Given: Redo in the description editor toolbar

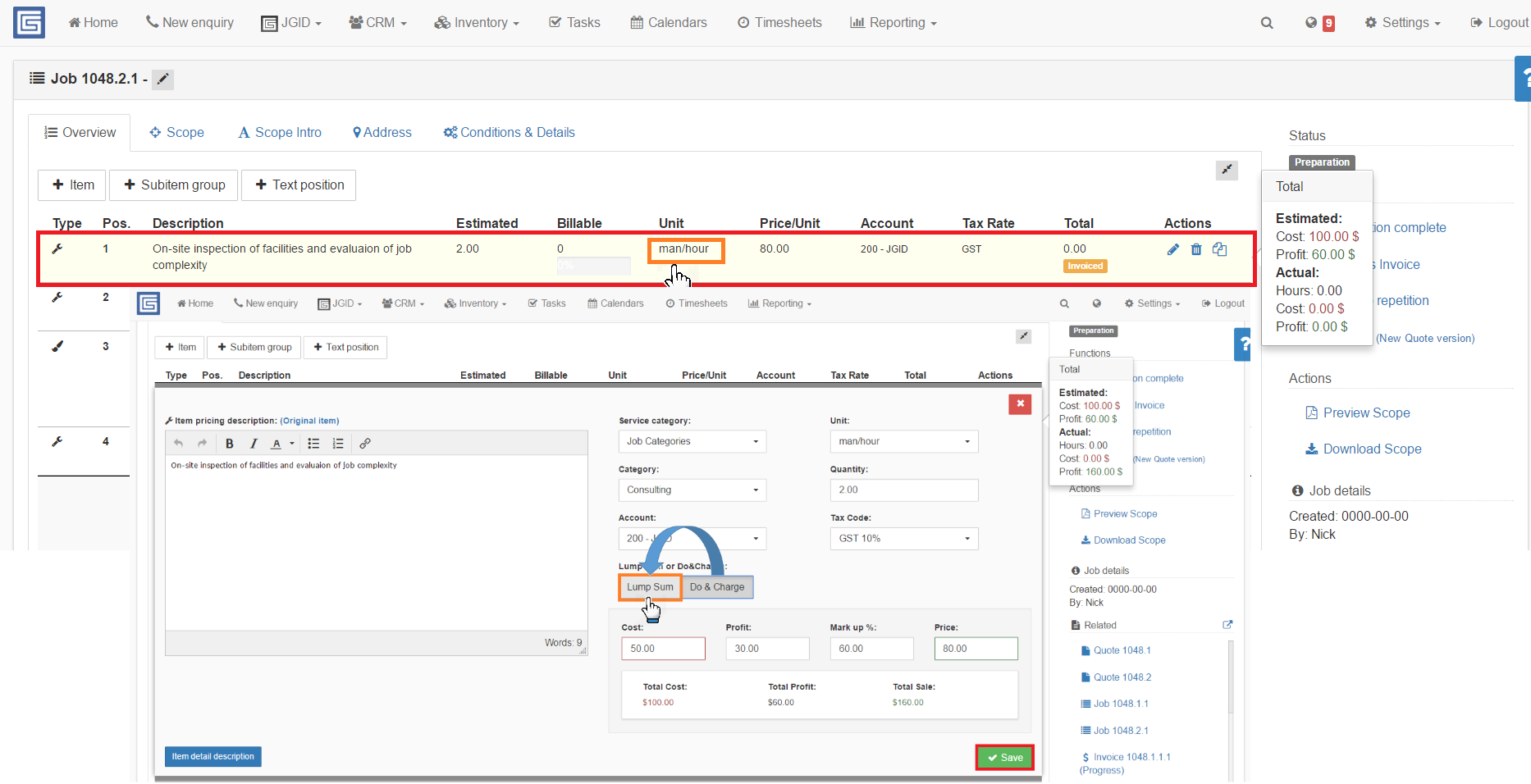Looking at the screenshot, I should pyautogui.click(x=202, y=444).
